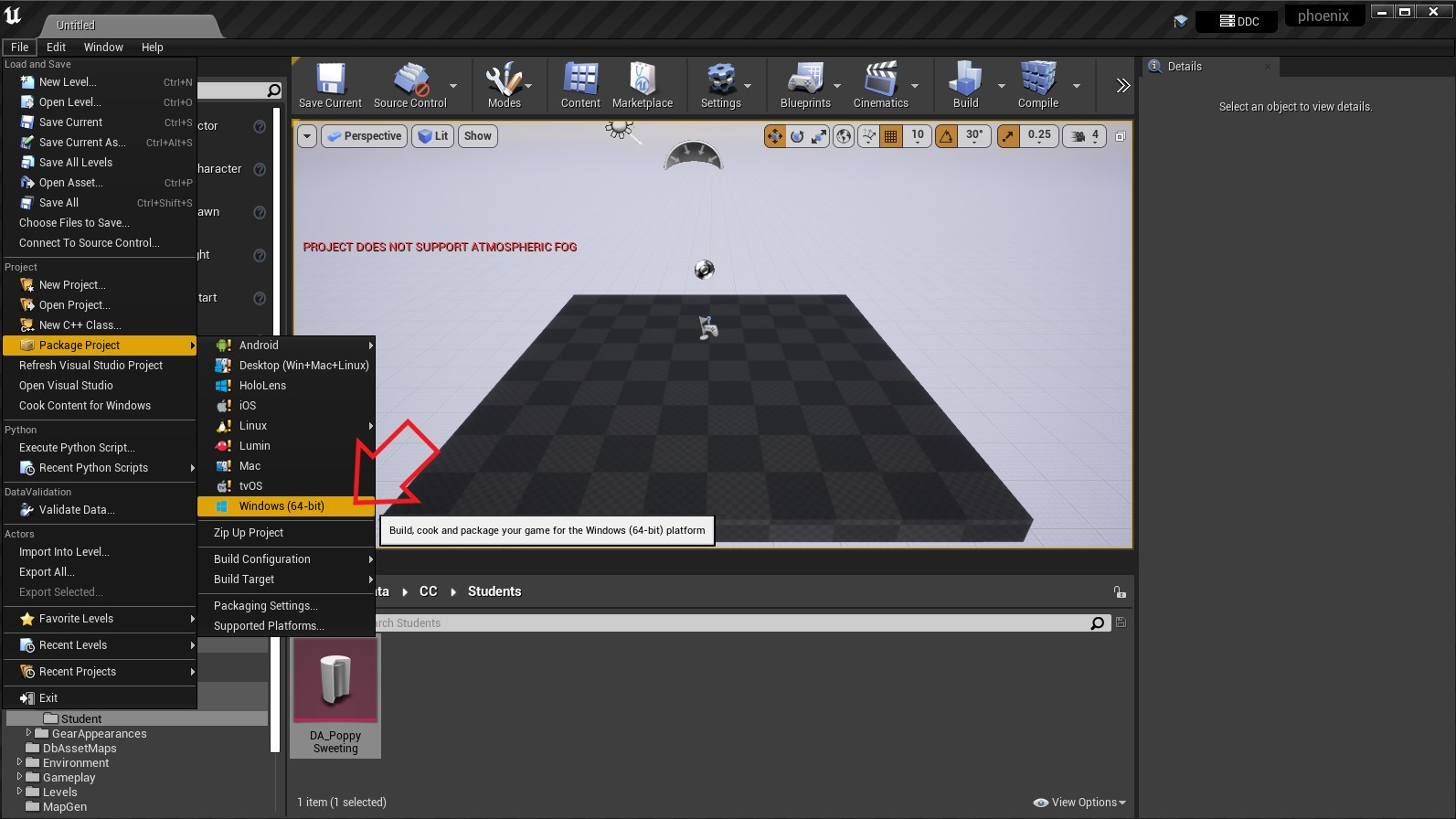
Task: Click Open Asset... menu entry
Action: (100, 183)
